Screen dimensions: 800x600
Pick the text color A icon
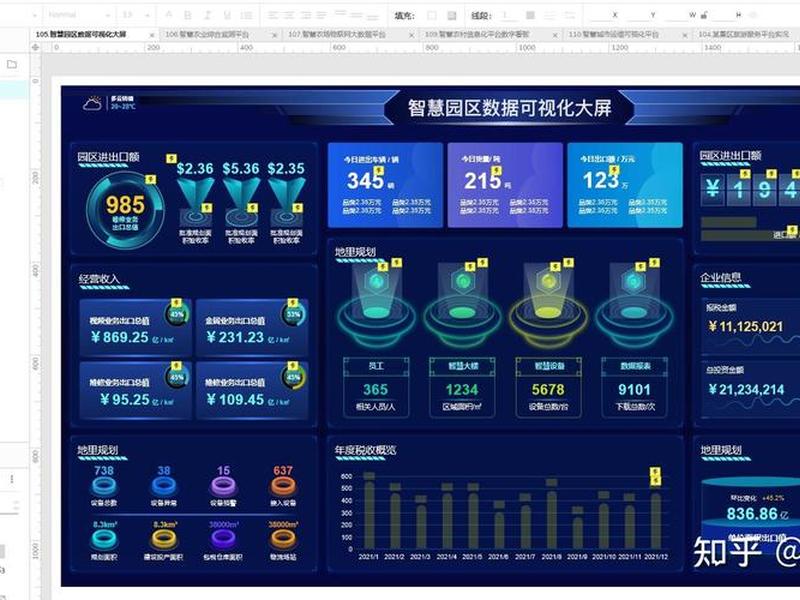click(169, 15)
